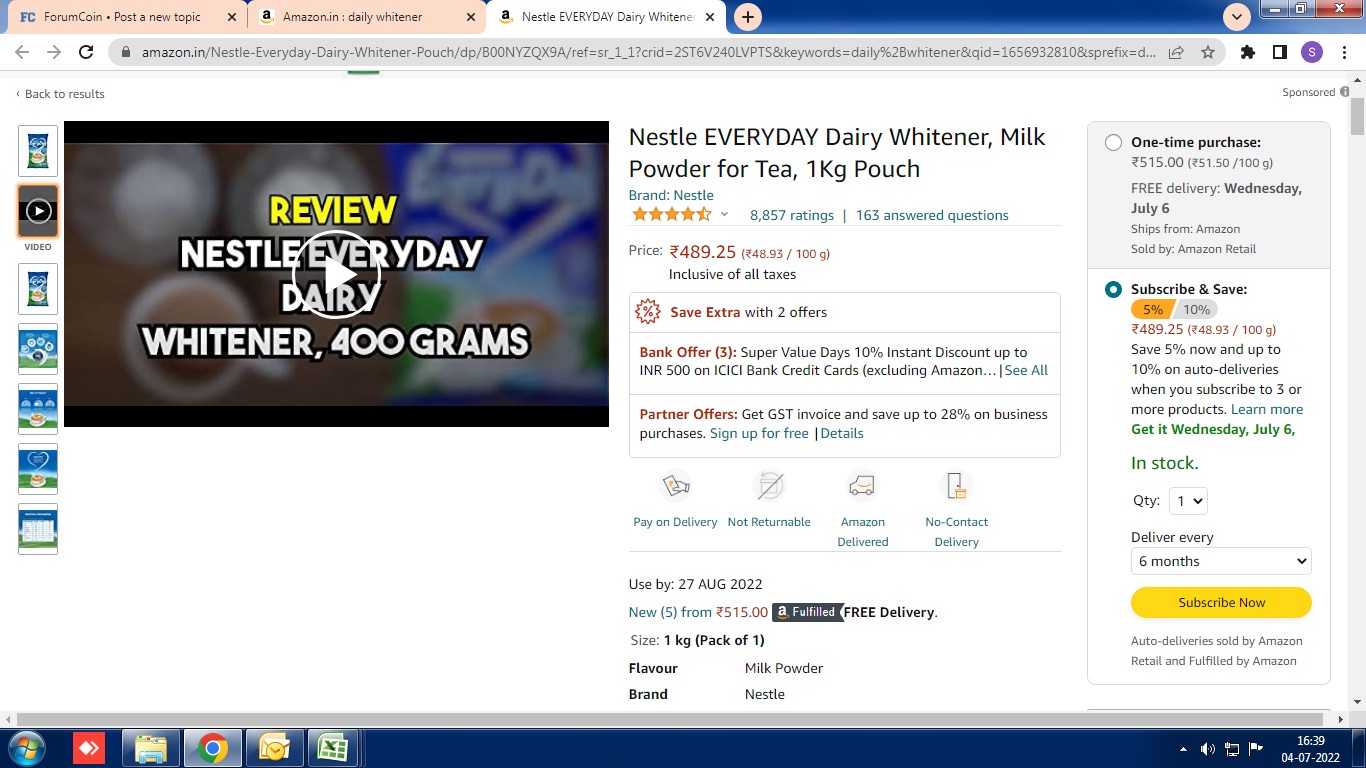
Task: Open AnyDesk from the taskbar
Action: tap(89, 748)
